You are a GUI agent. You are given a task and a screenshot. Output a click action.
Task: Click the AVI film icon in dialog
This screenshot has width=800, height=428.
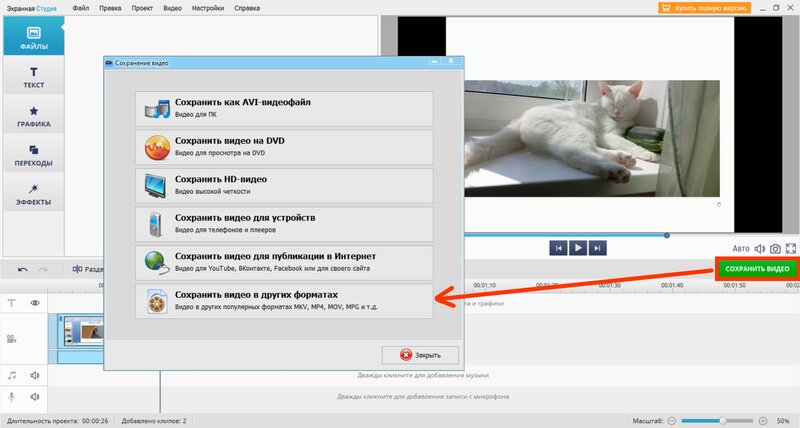pos(157,109)
